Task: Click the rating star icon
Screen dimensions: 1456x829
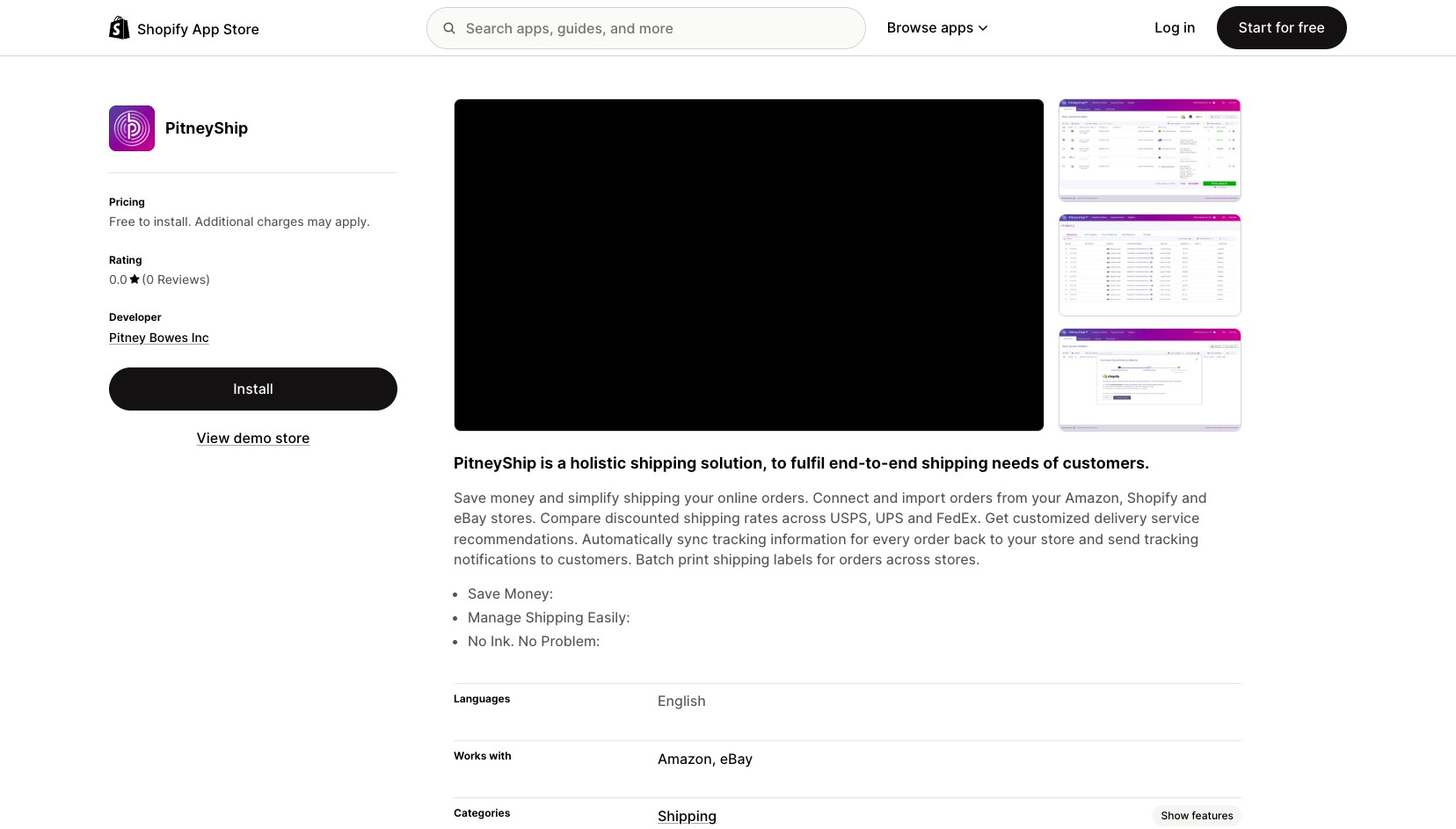Action: tap(135, 280)
